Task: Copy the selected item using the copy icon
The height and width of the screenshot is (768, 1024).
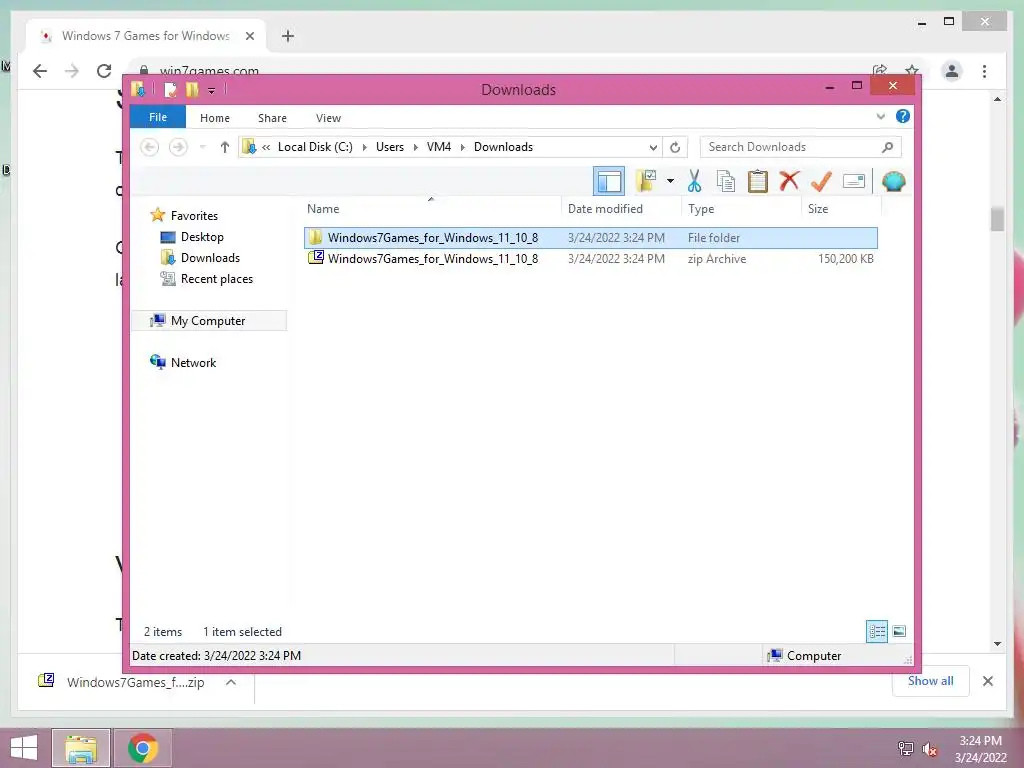Action: coord(726,182)
